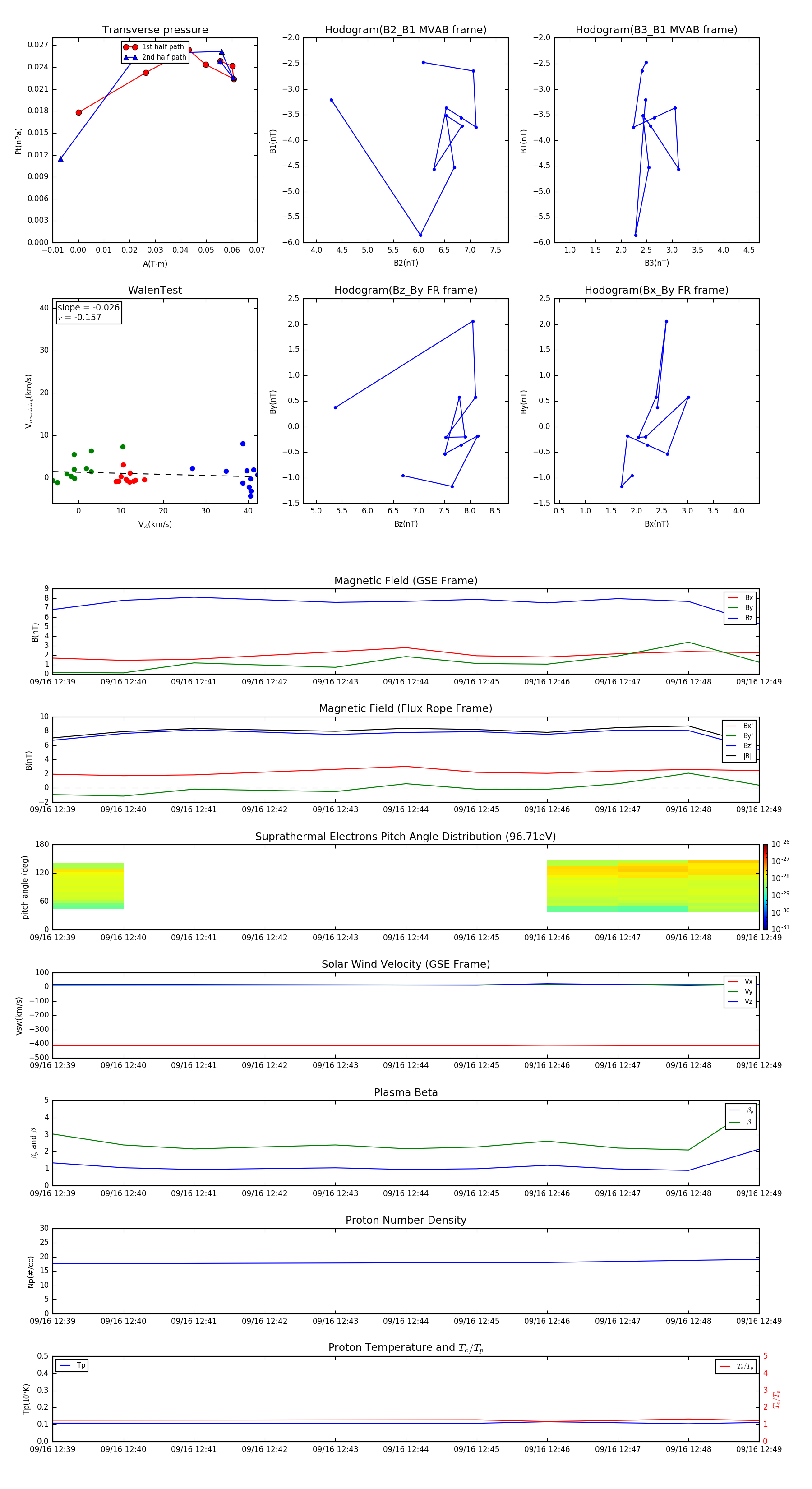Click the Vx legend entry in velocity panel
The height and width of the screenshot is (1489, 812).
coord(740,982)
